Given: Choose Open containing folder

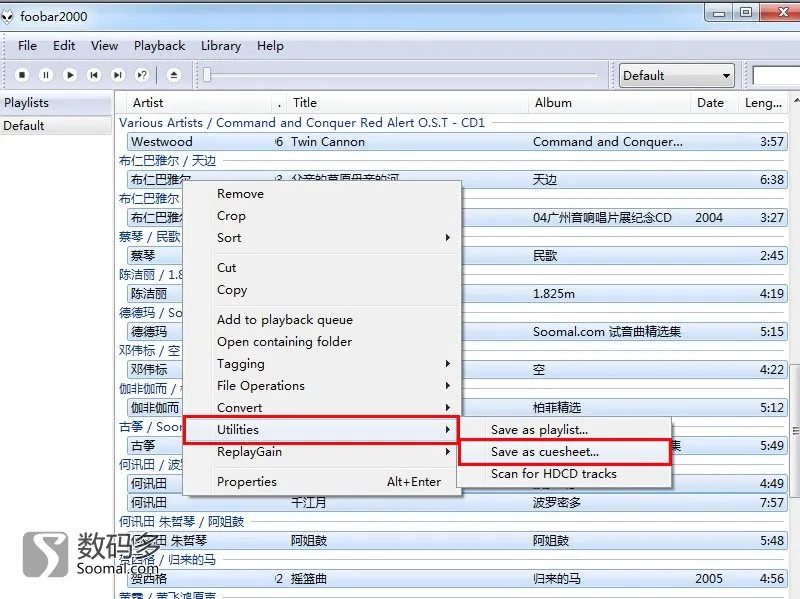Looking at the screenshot, I should tap(322, 342).
